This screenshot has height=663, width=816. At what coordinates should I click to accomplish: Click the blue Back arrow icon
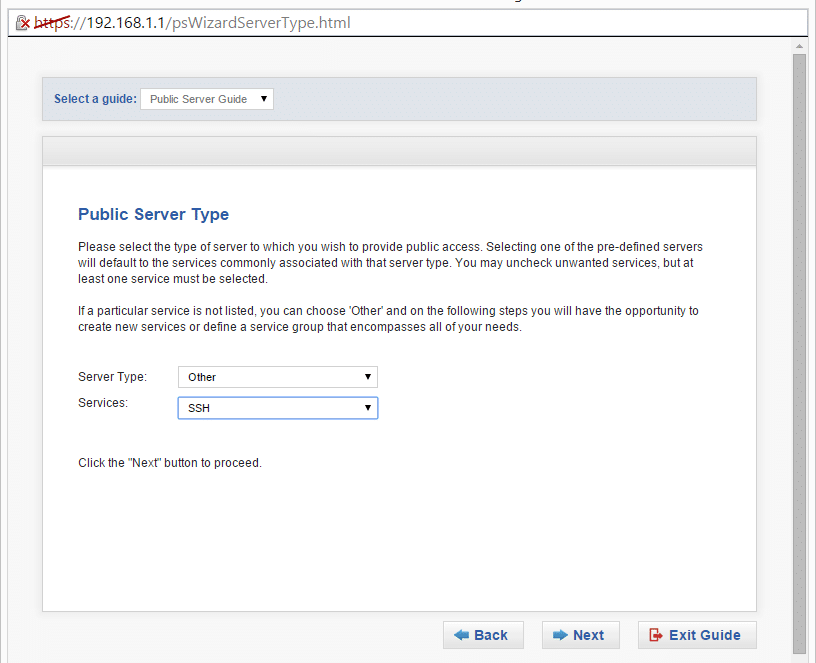pos(461,635)
